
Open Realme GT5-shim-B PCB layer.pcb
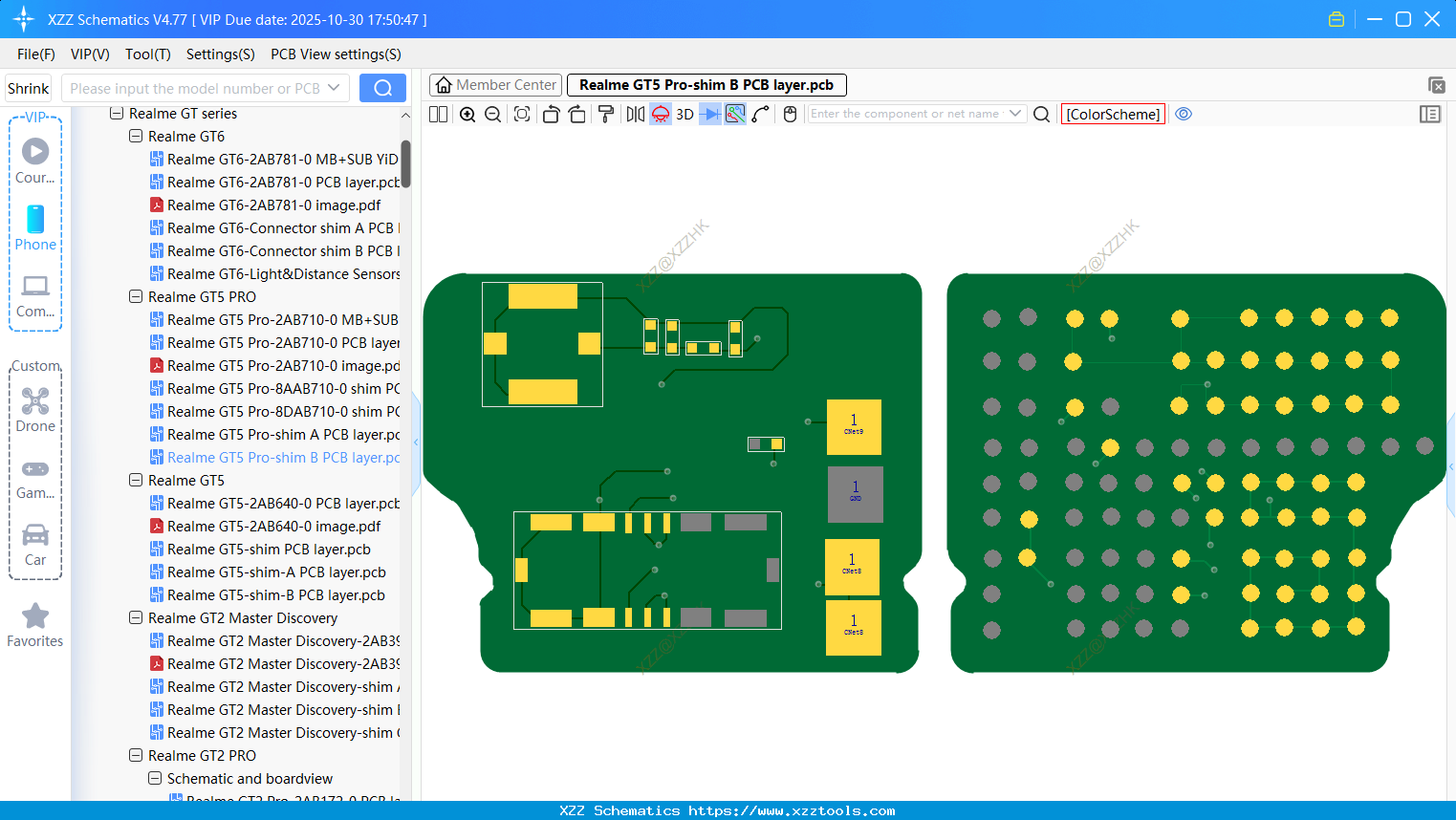(x=268, y=595)
